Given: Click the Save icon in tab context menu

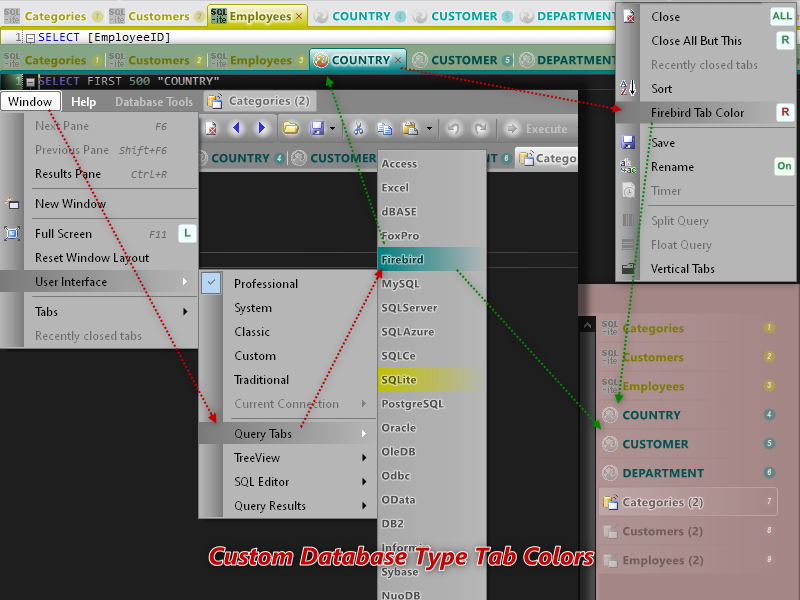Looking at the screenshot, I should pyautogui.click(x=628, y=142).
